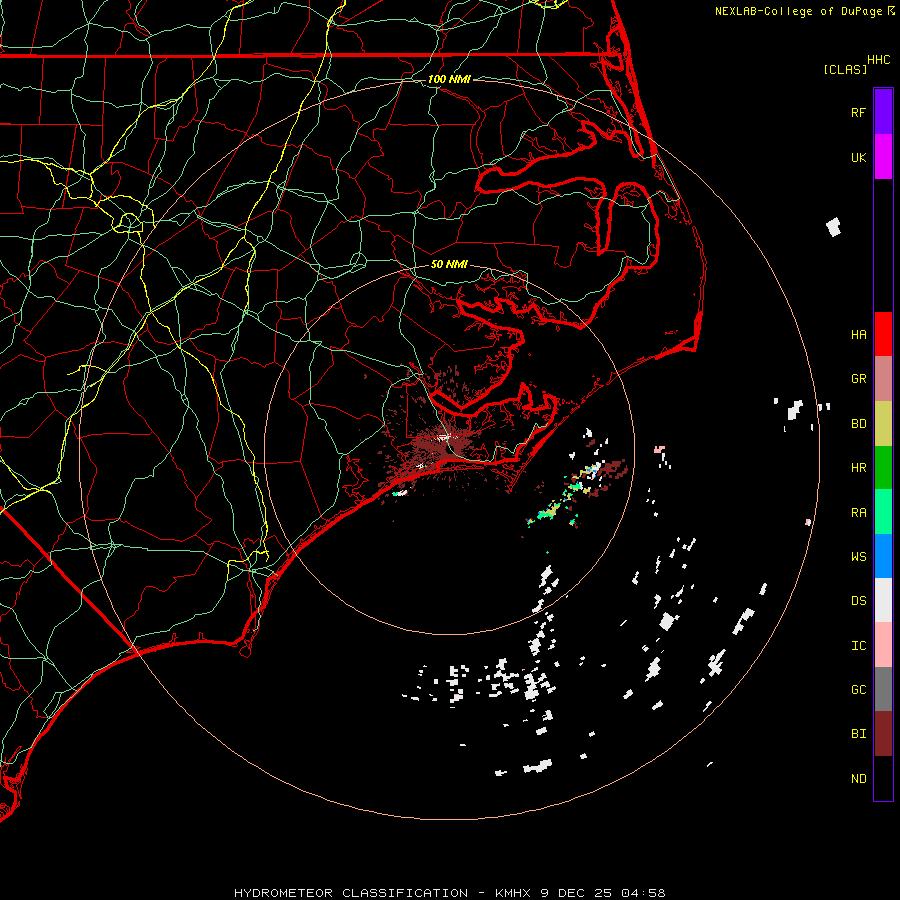900x900 pixels.
Task: Click the IC legend label
Action: coord(858,645)
